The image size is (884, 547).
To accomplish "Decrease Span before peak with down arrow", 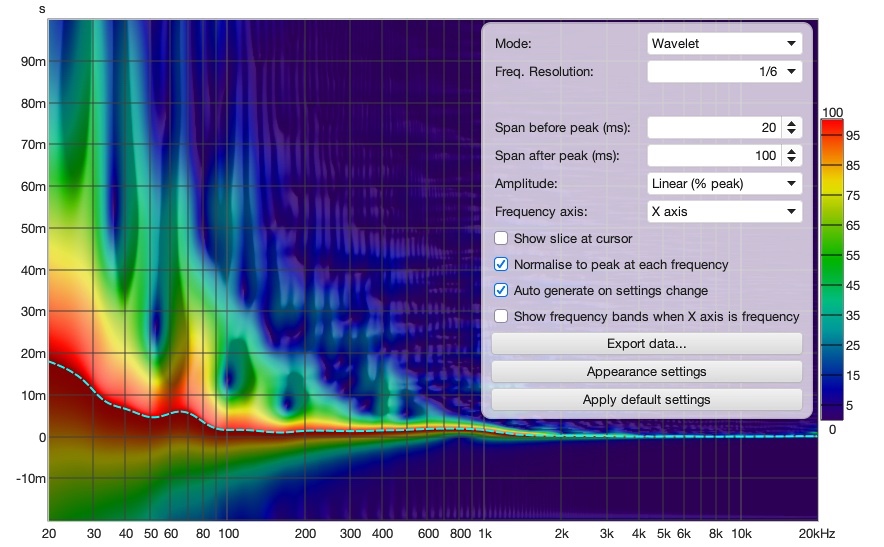I will point(792,132).
